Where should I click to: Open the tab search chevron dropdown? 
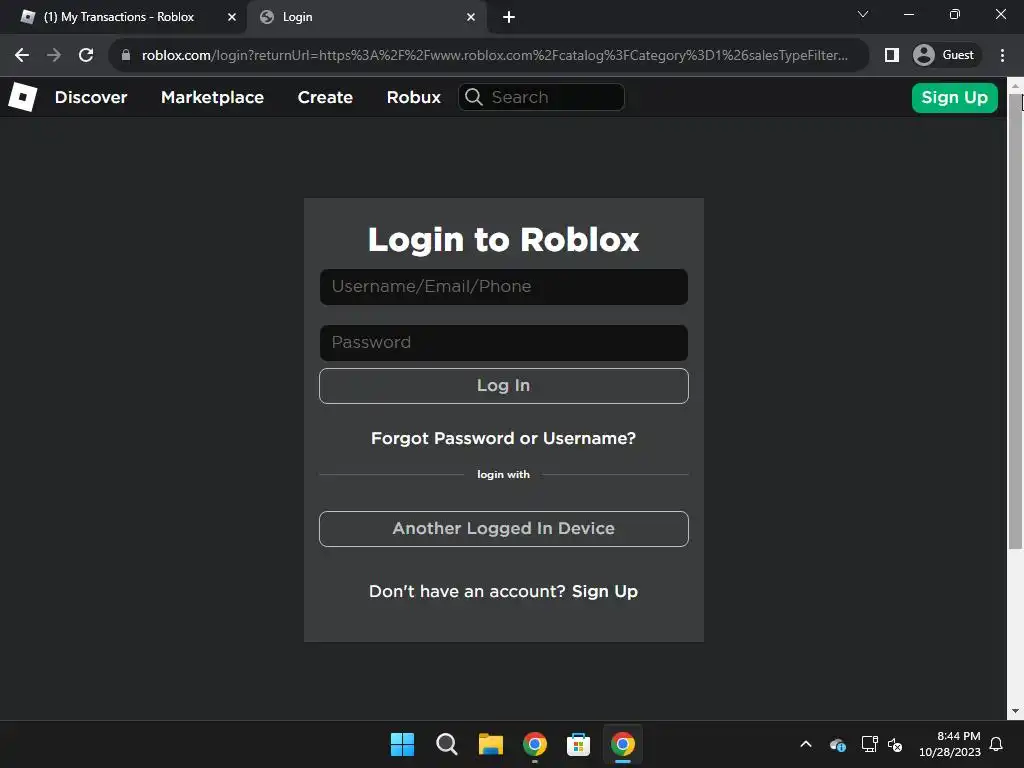863,14
